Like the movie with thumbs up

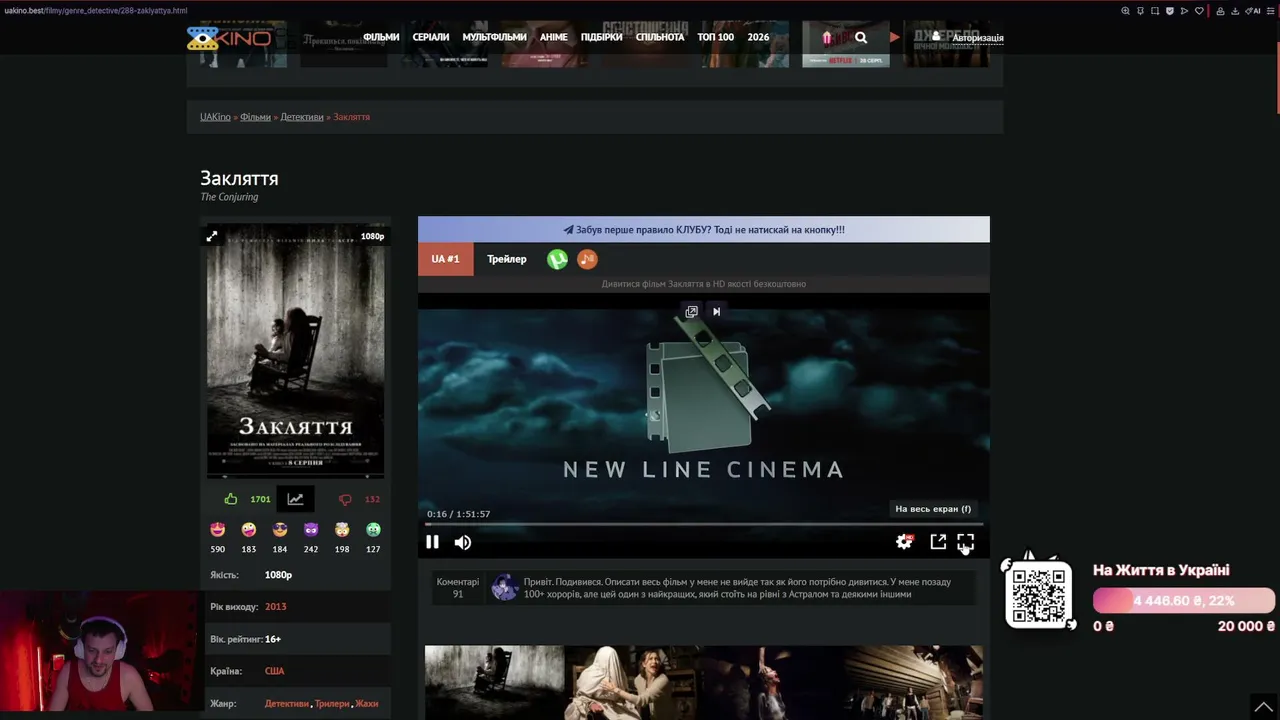coord(231,499)
